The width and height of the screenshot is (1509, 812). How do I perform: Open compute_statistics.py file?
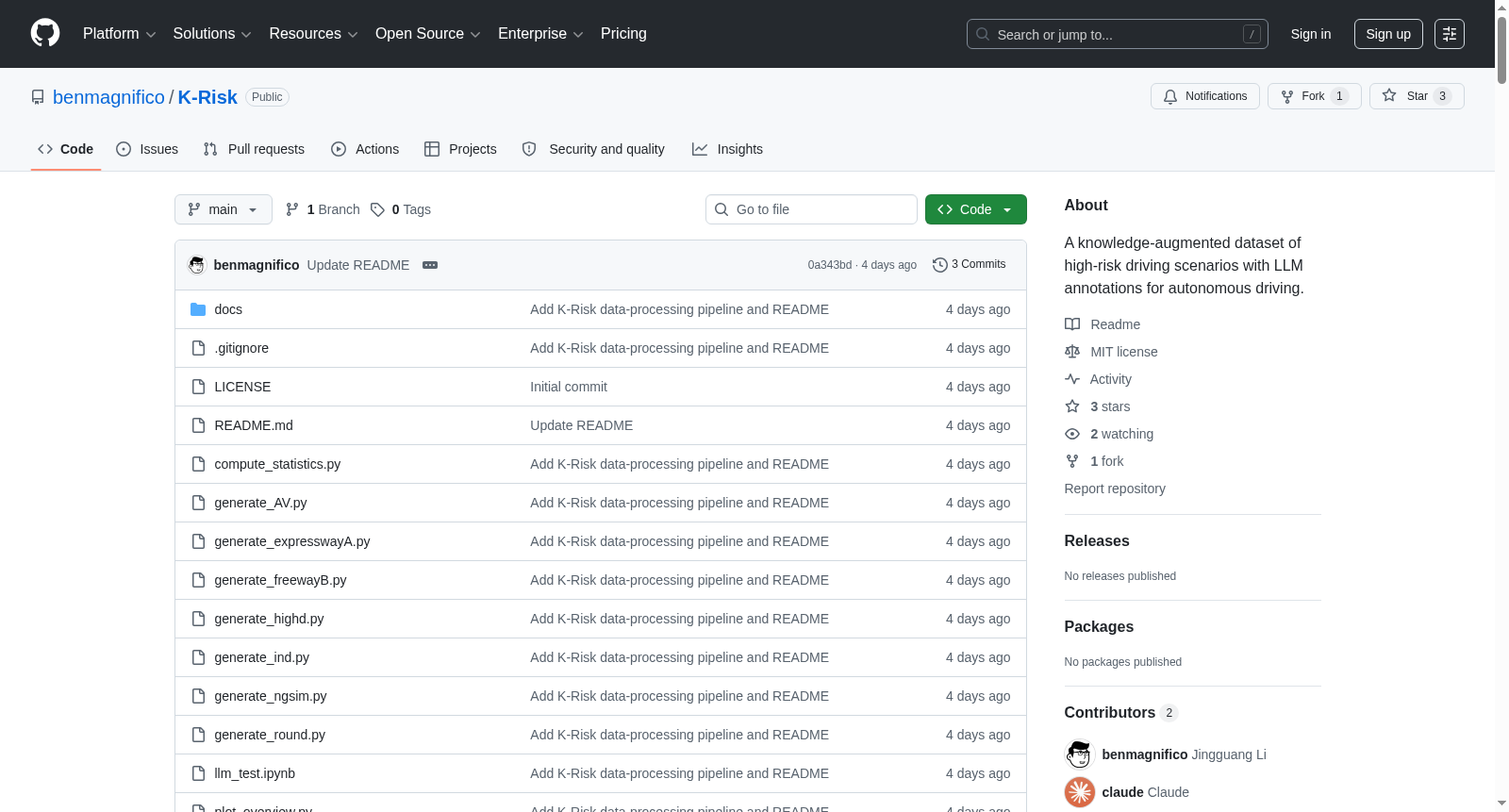point(277,464)
